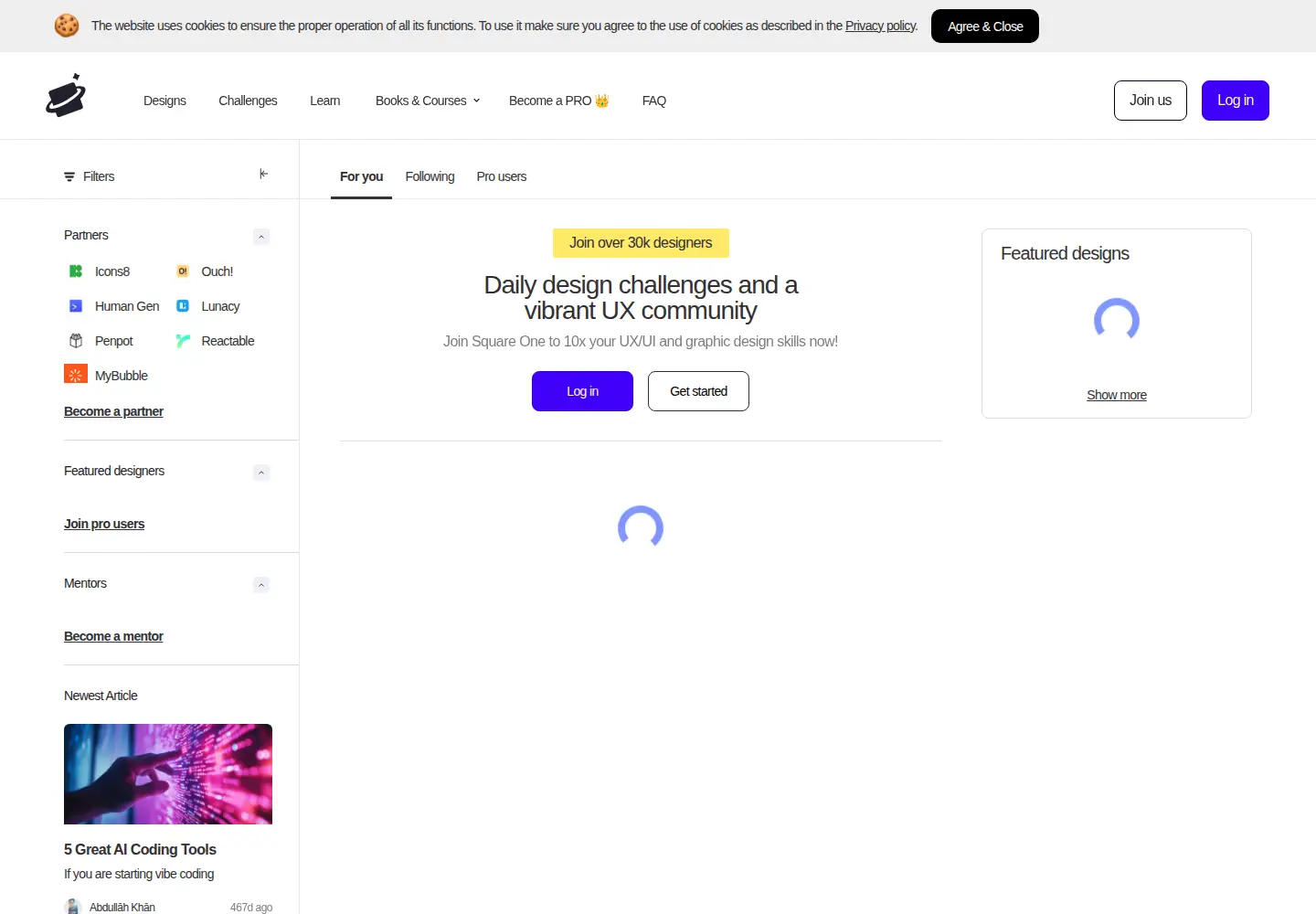This screenshot has width=1316, height=914.
Task: Collapse the Featured designers section
Action: tap(261, 473)
